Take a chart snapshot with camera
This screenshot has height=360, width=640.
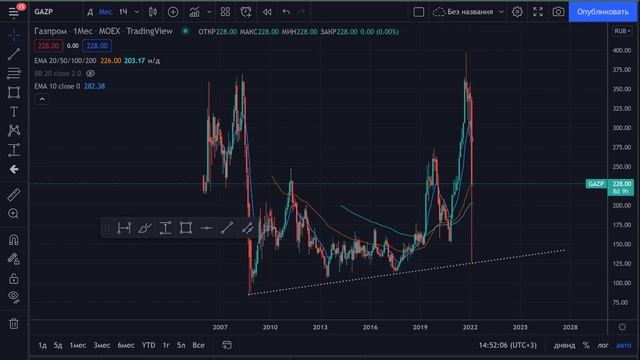point(558,12)
